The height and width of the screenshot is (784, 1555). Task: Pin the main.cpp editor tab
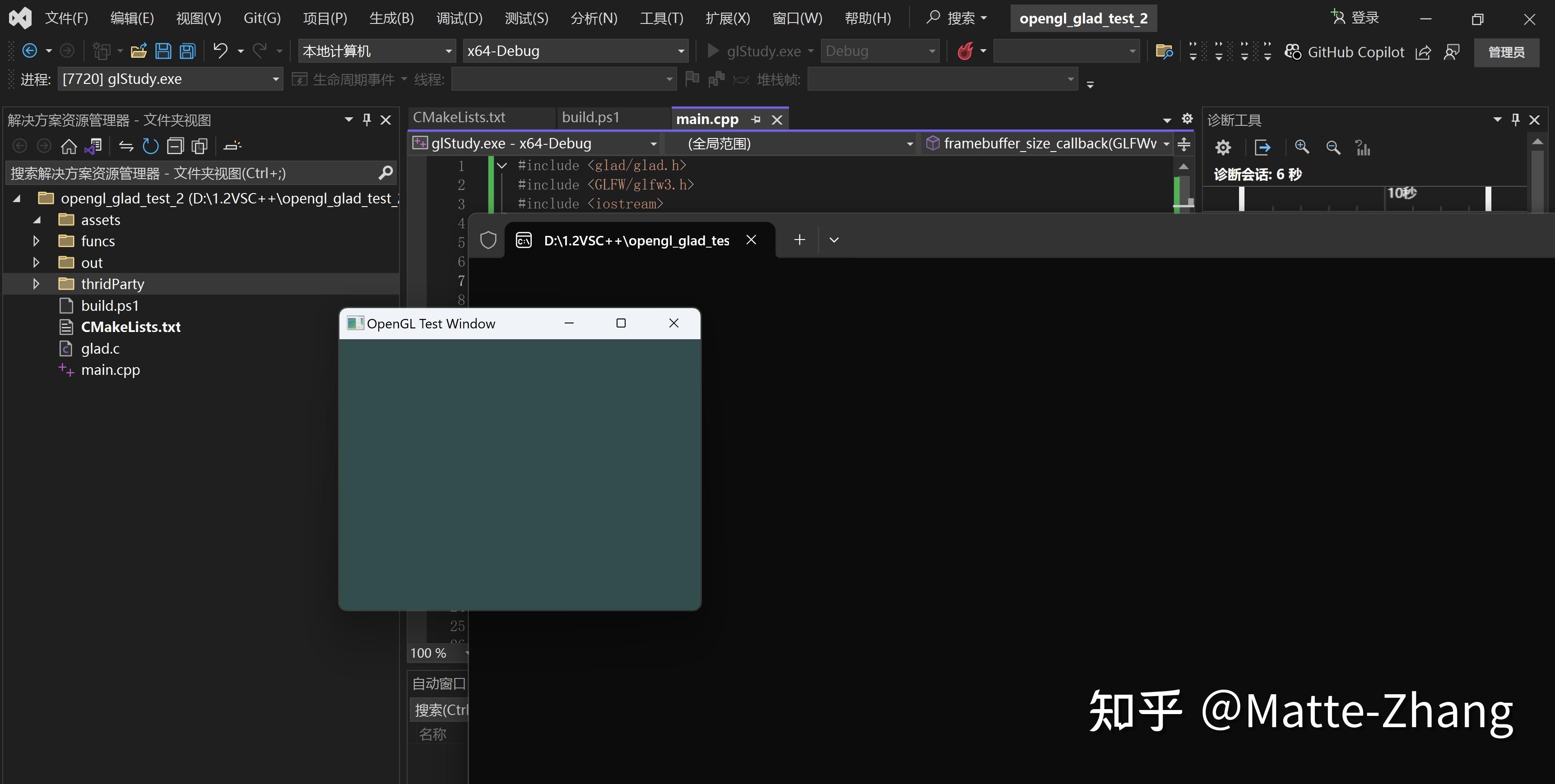(756, 119)
